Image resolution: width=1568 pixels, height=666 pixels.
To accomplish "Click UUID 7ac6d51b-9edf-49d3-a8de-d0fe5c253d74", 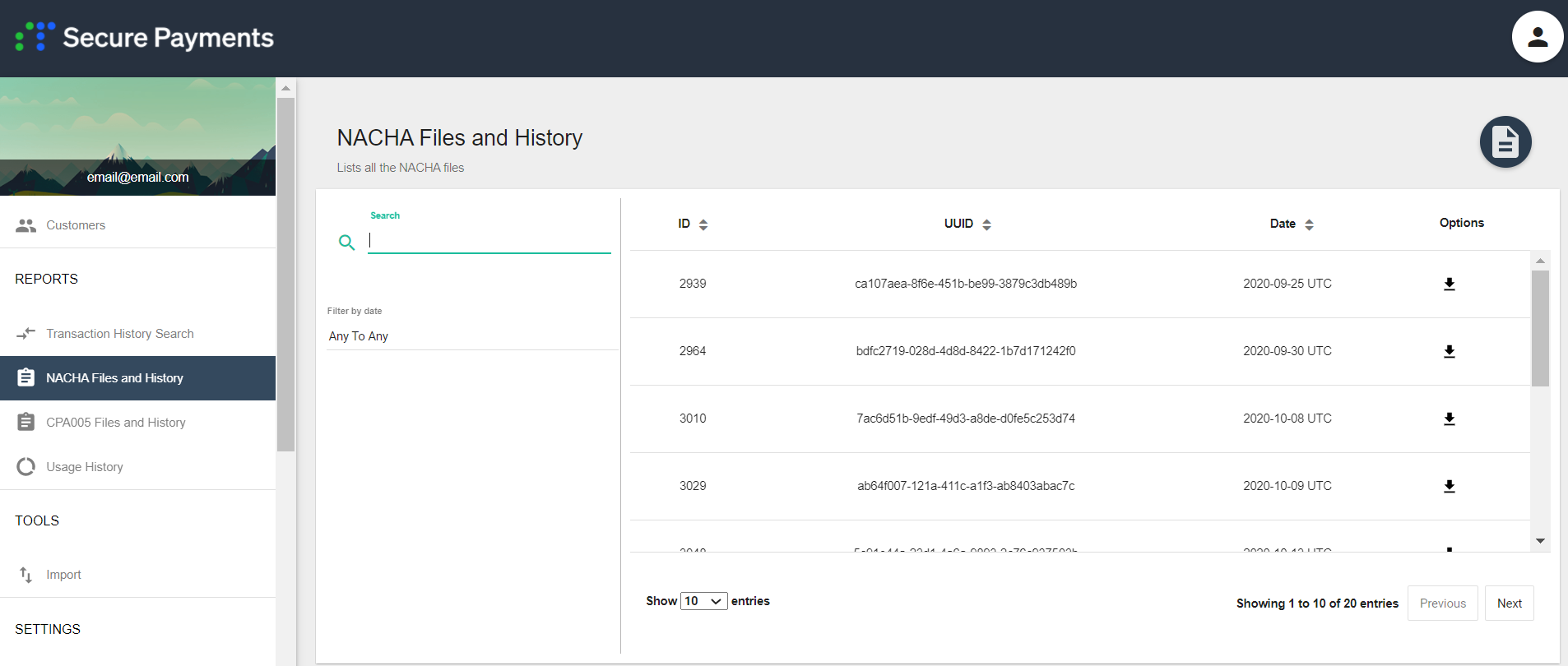I will pos(966,419).
